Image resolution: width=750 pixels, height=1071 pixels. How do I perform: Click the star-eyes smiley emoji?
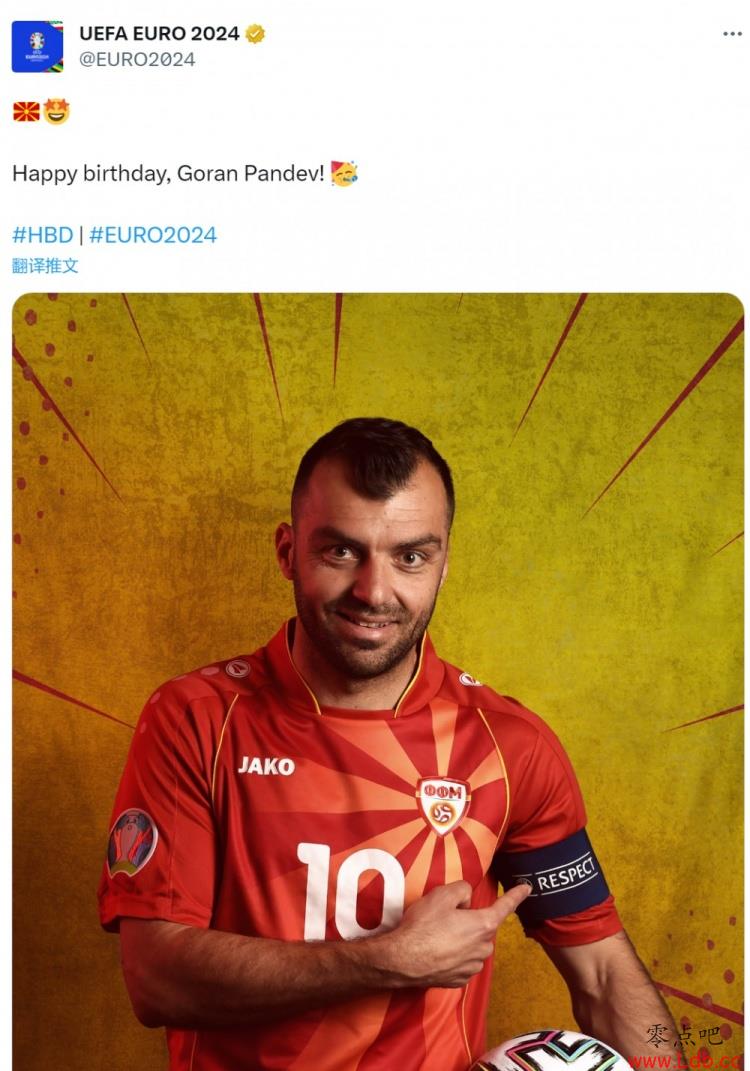(57, 111)
